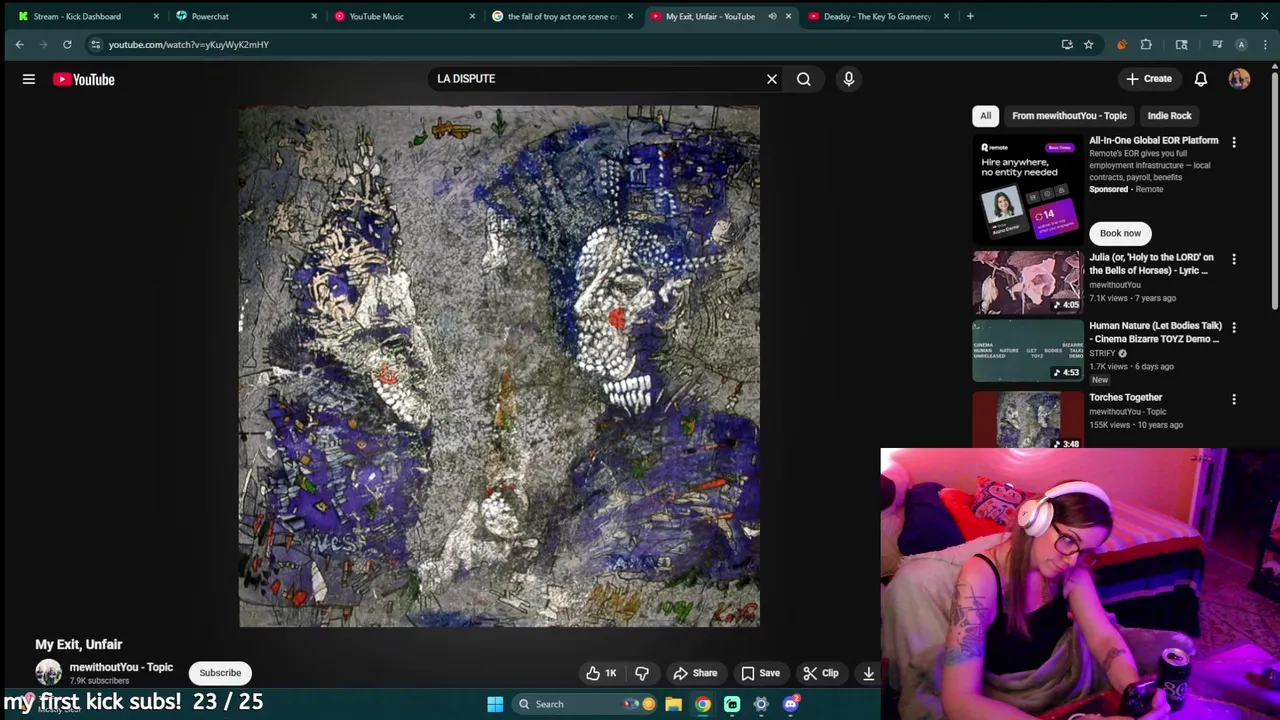Dislike the My Exit, Unfair video
Viewport: 1280px width, 720px height.
643,673
